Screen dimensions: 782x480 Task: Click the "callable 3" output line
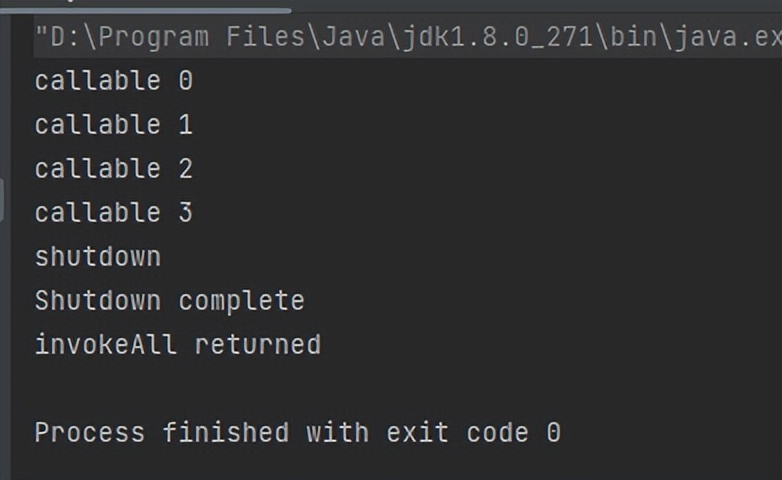(113, 213)
